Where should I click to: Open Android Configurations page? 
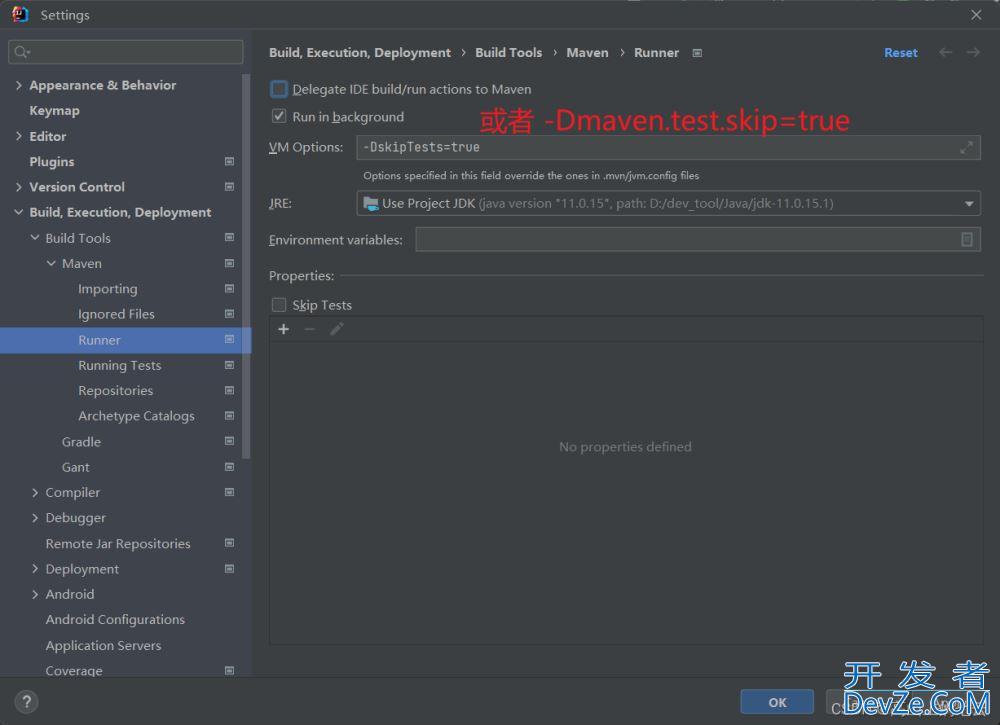point(115,619)
